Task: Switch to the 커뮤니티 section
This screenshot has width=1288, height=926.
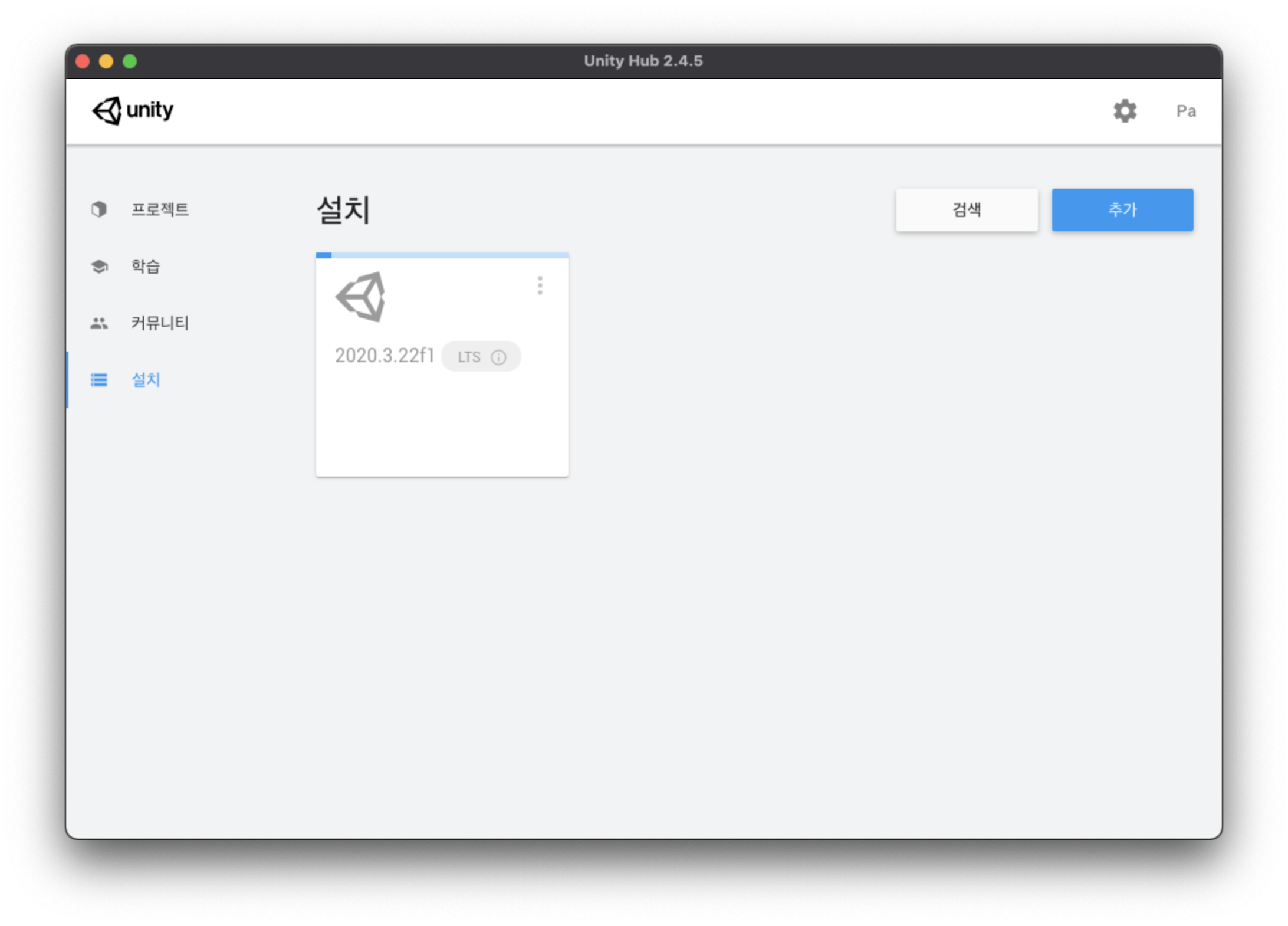Action: point(160,323)
